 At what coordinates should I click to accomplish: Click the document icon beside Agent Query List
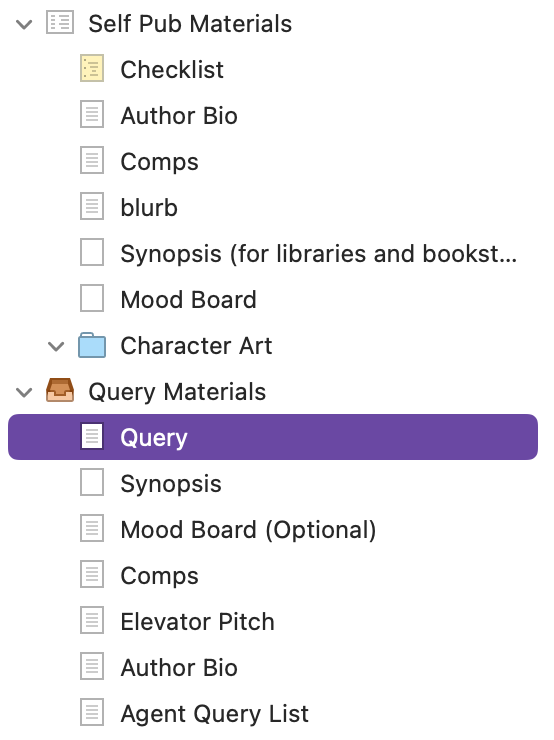92,712
